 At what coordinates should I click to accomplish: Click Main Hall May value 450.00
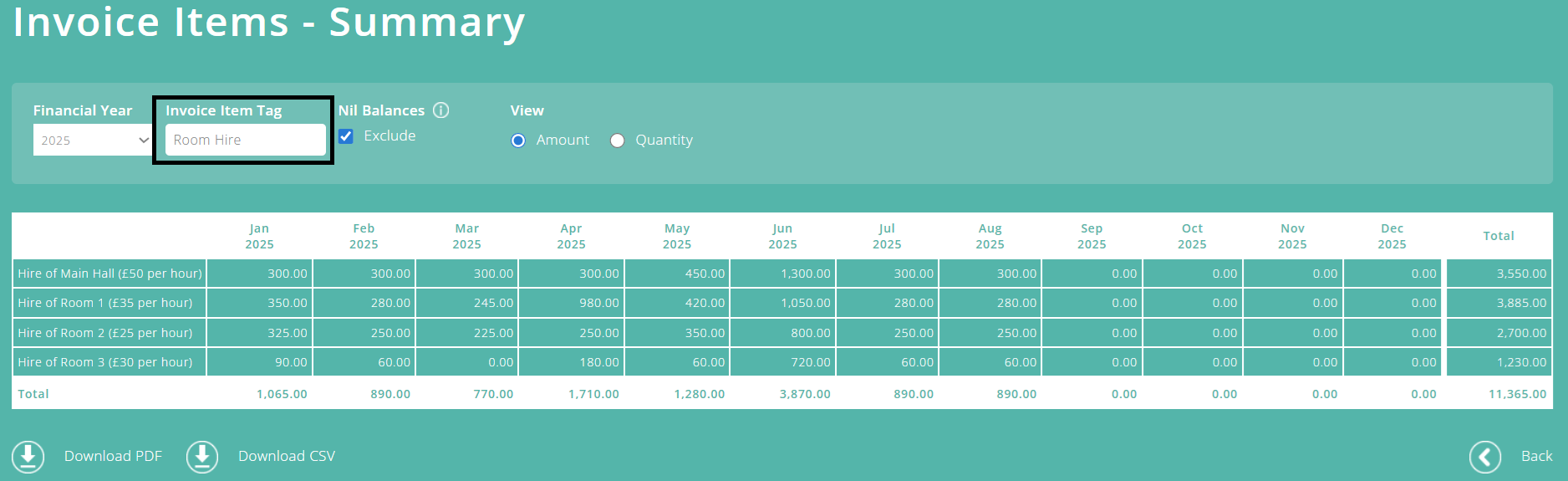[x=705, y=274]
